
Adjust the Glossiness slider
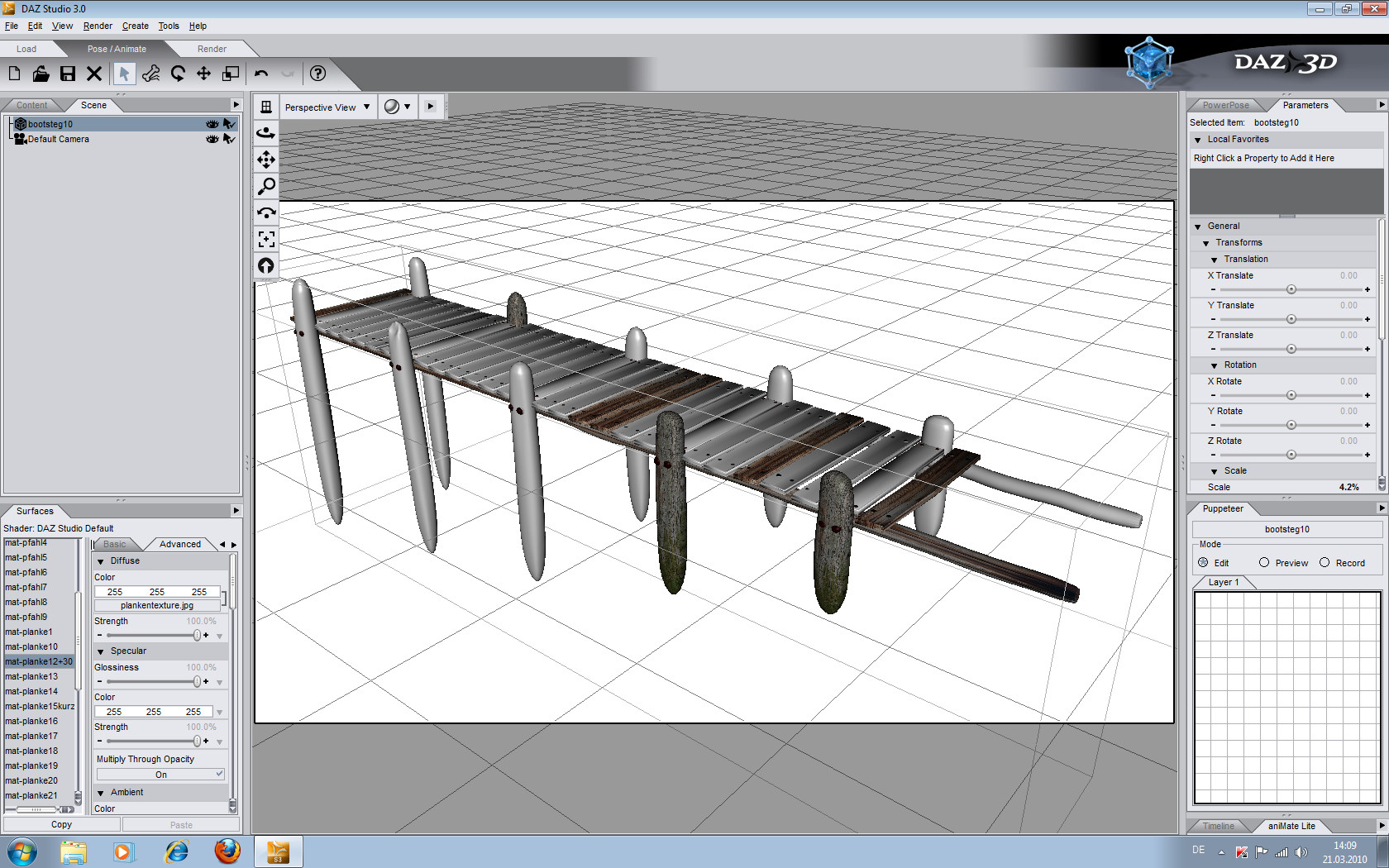[x=153, y=682]
